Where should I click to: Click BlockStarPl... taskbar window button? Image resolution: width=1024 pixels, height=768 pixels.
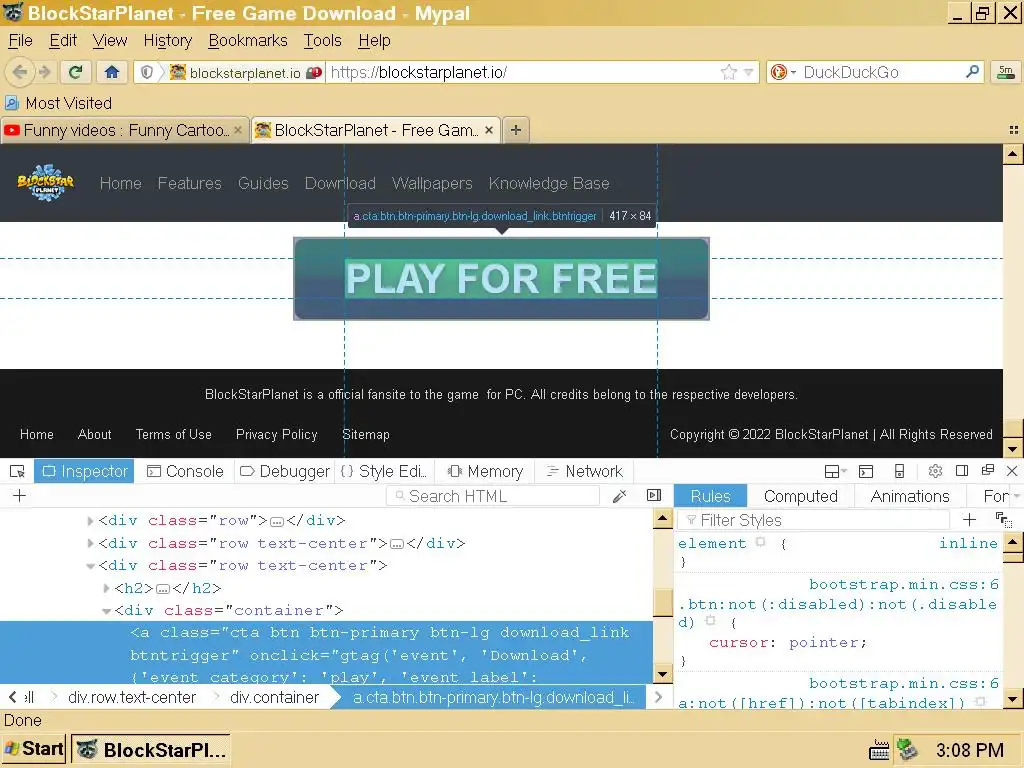150,750
